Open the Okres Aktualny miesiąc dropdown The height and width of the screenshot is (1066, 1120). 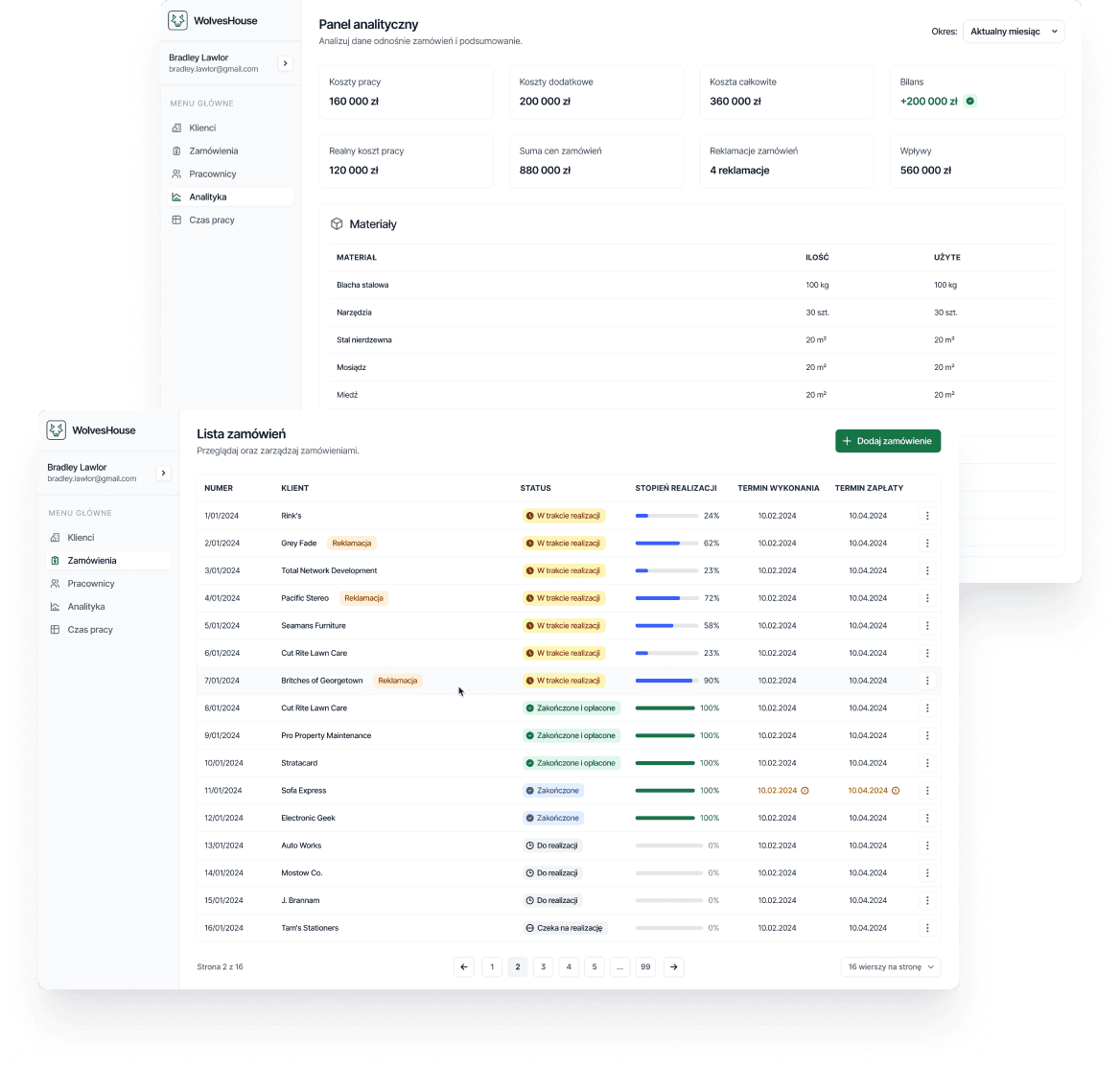(1014, 32)
